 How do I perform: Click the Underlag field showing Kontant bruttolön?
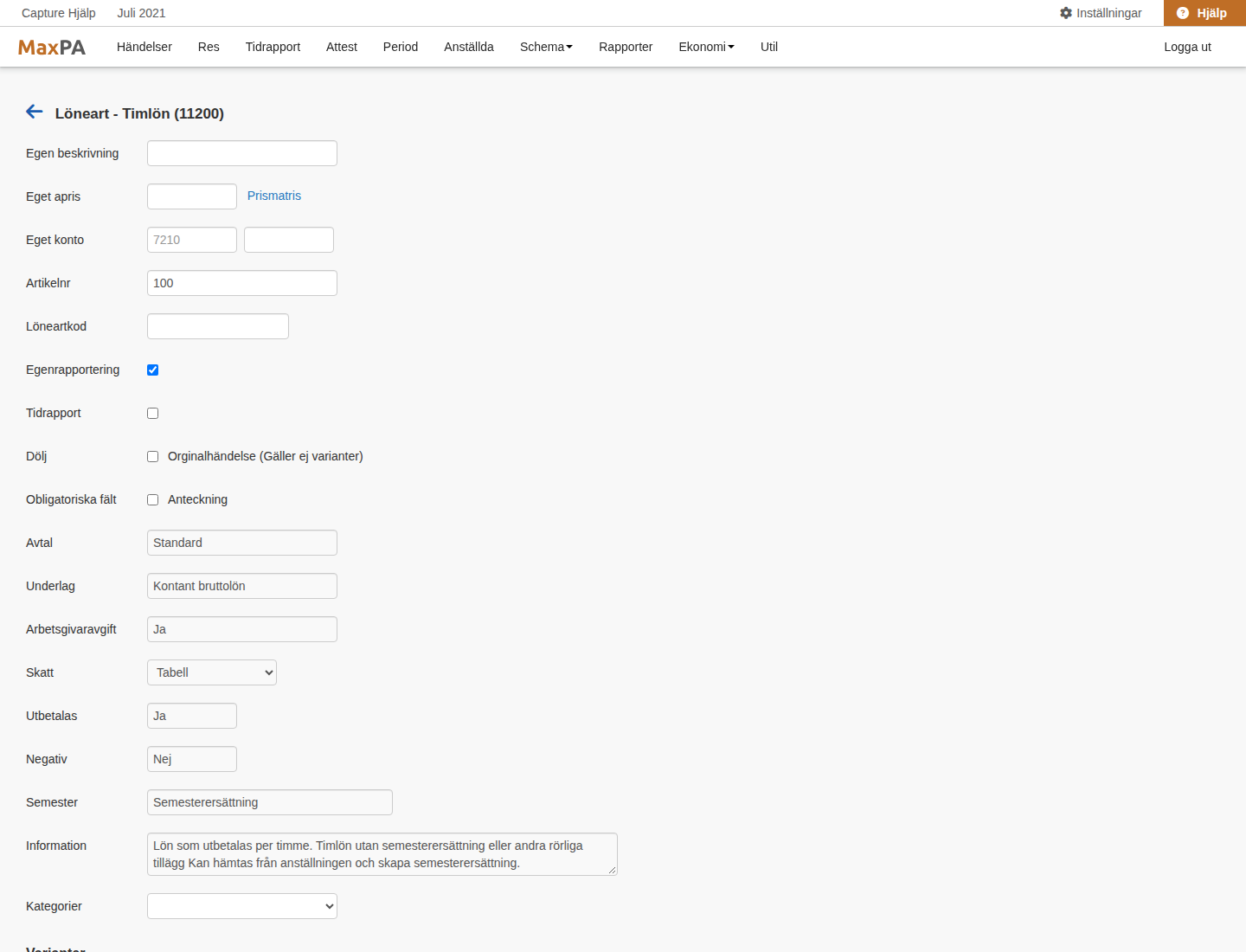tap(242, 586)
